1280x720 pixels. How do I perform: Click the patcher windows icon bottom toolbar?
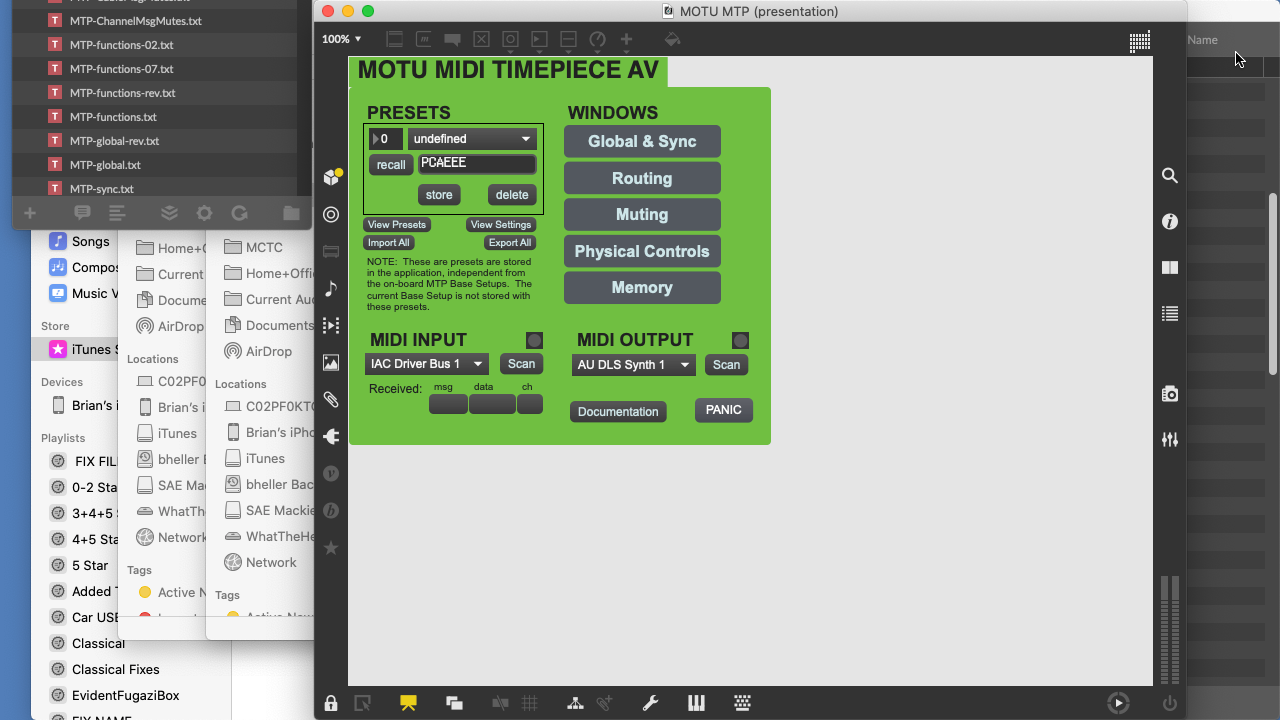[x=454, y=703]
